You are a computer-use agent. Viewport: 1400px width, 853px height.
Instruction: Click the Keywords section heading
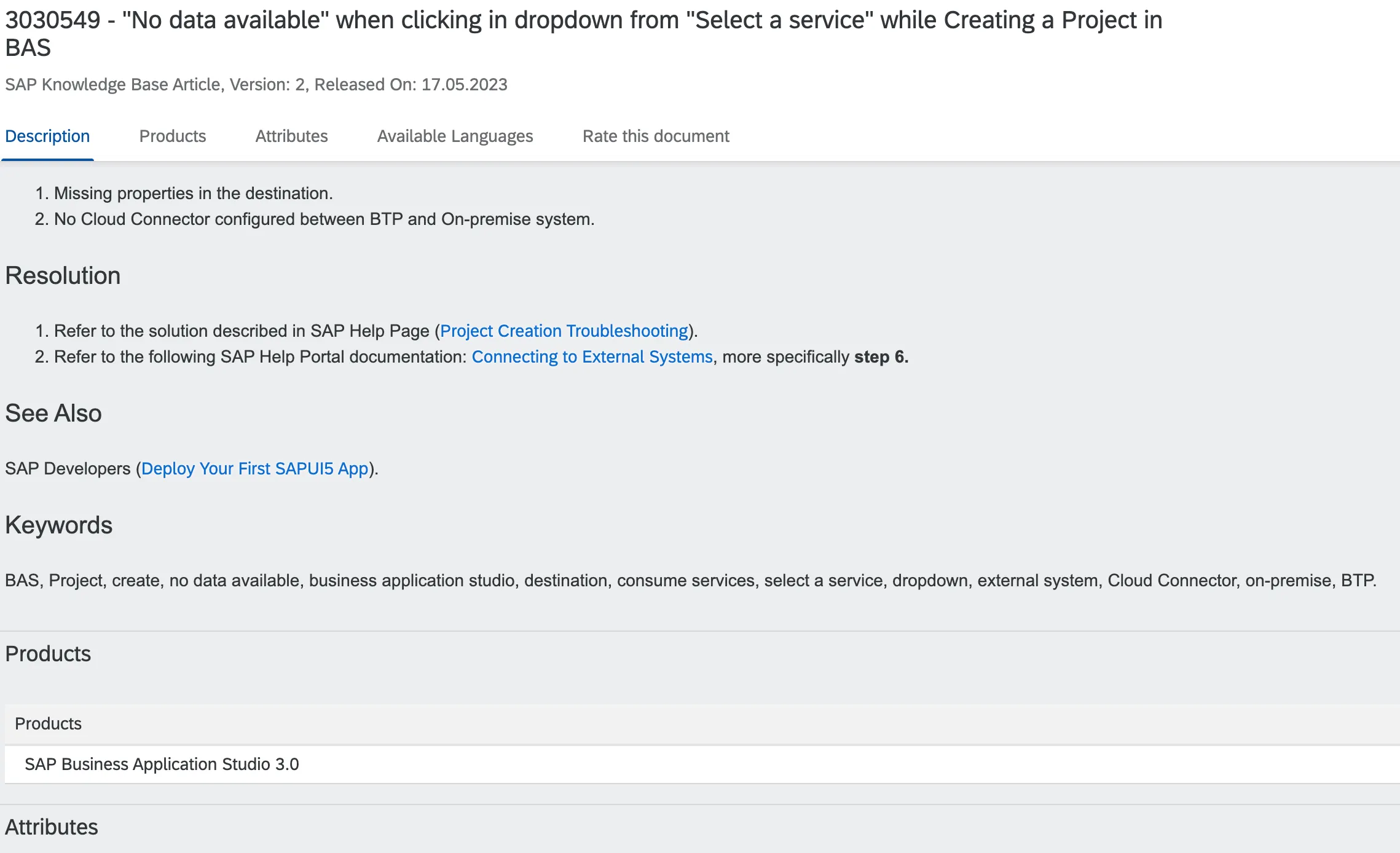tap(59, 525)
